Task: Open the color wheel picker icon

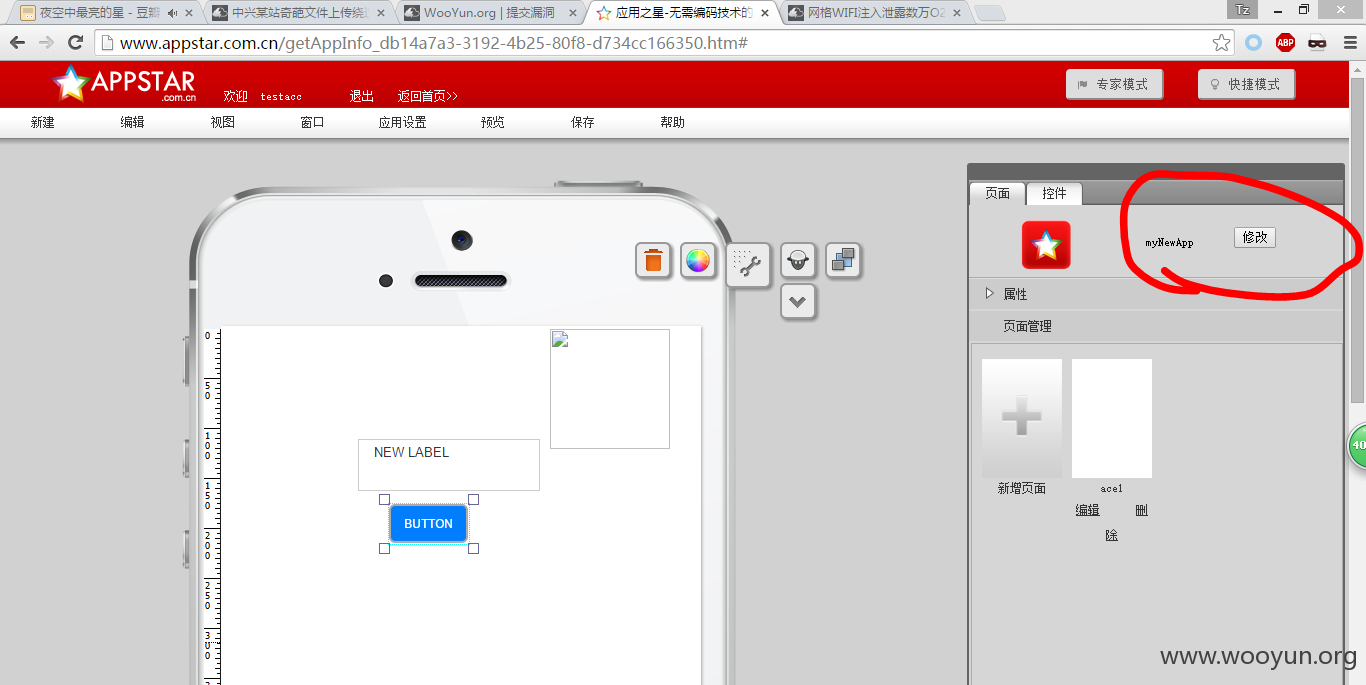Action: pos(697,261)
